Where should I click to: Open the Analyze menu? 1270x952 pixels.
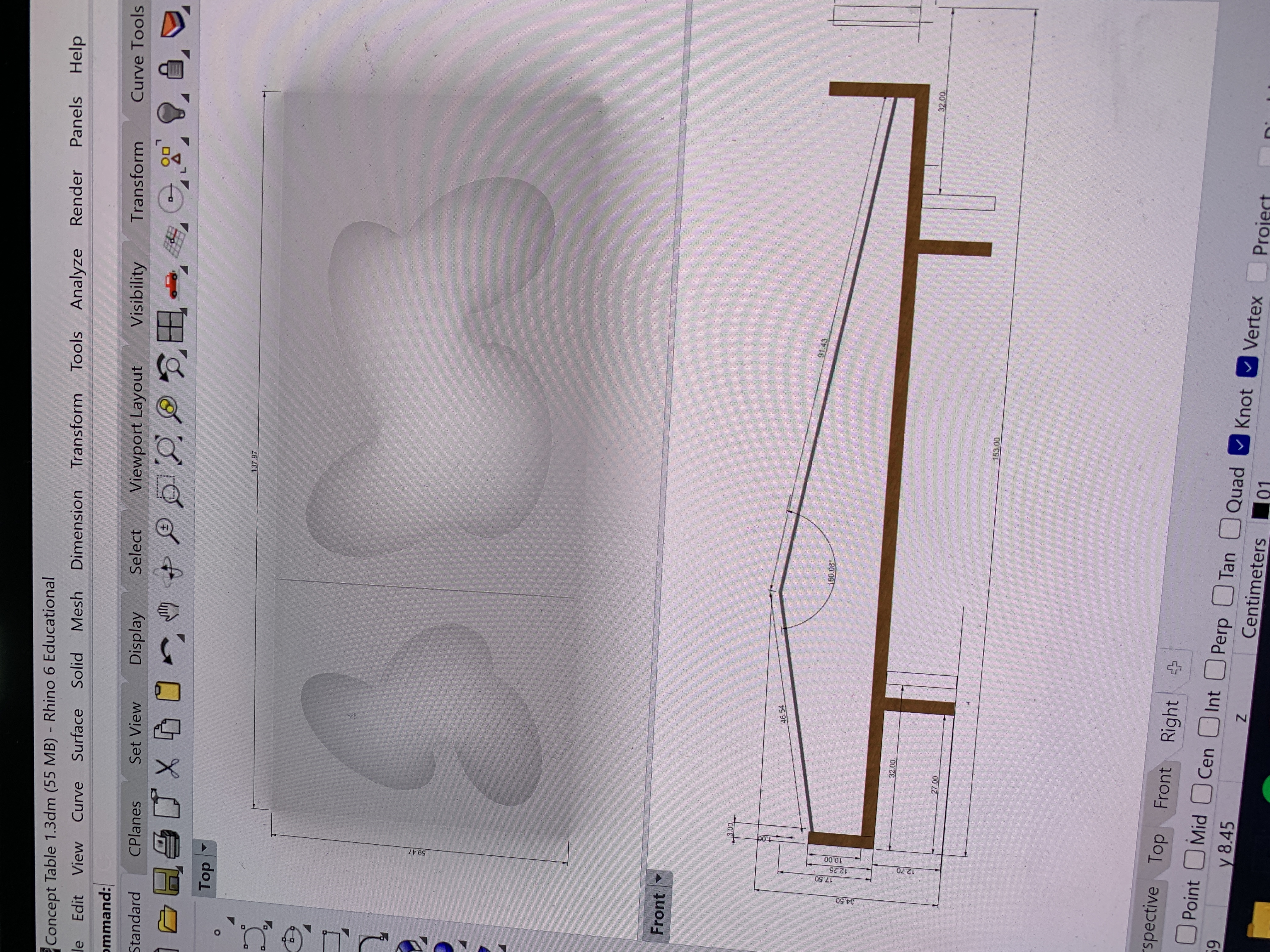click(x=77, y=279)
